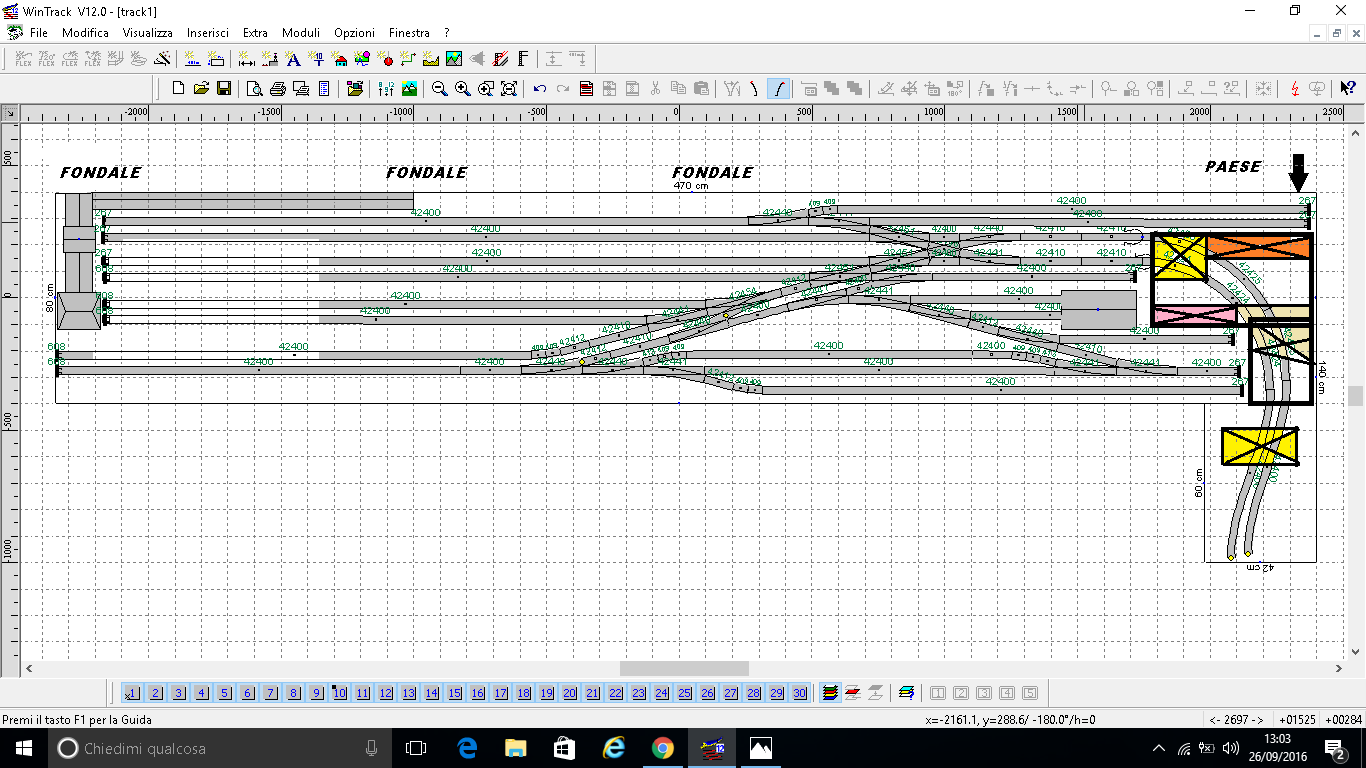Activate the context help arrow tool

1346,88
